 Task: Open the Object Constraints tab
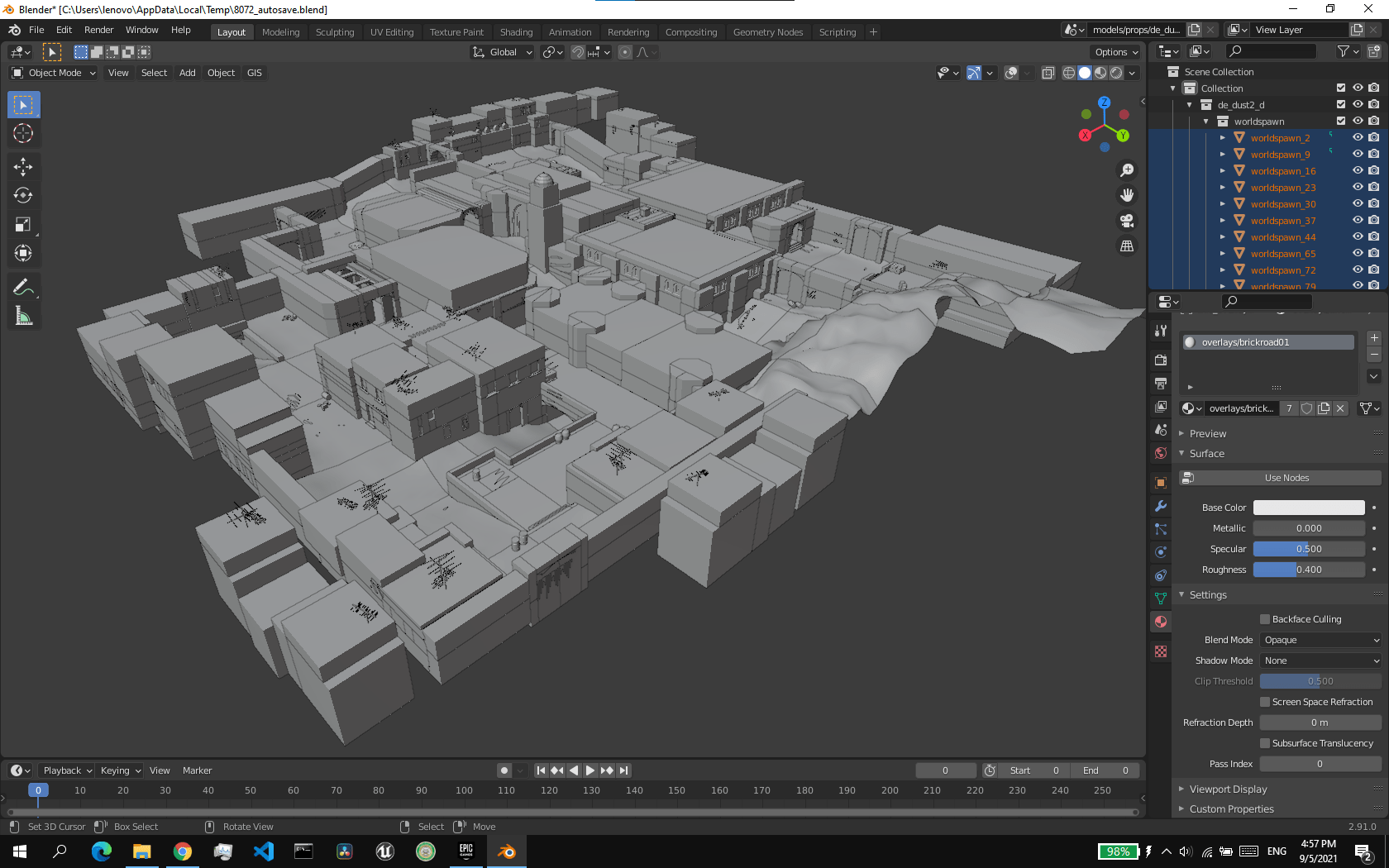1161,575
